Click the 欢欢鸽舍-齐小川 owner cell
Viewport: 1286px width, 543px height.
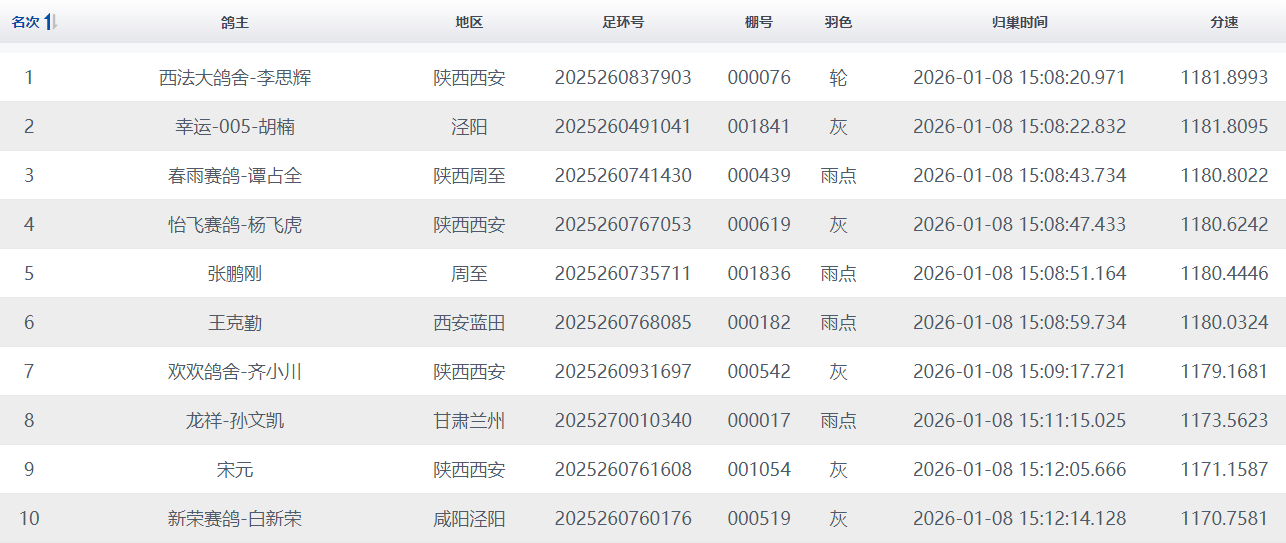point(235,371)
